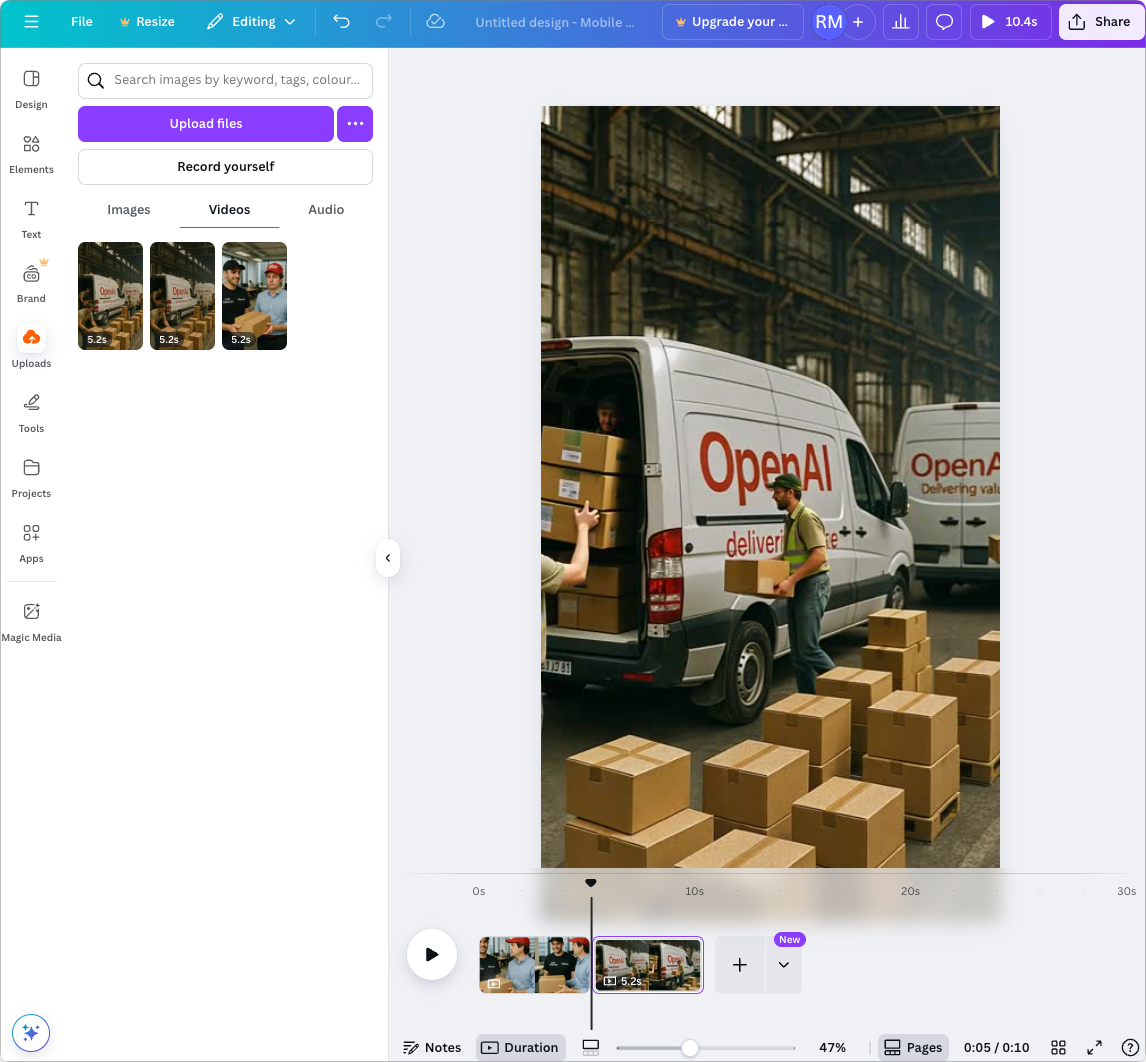This screenshot has height=1062, width=1146.
Task: Toggle the Pages view button
Action: pyautogui.click(x=913, y=1047)
